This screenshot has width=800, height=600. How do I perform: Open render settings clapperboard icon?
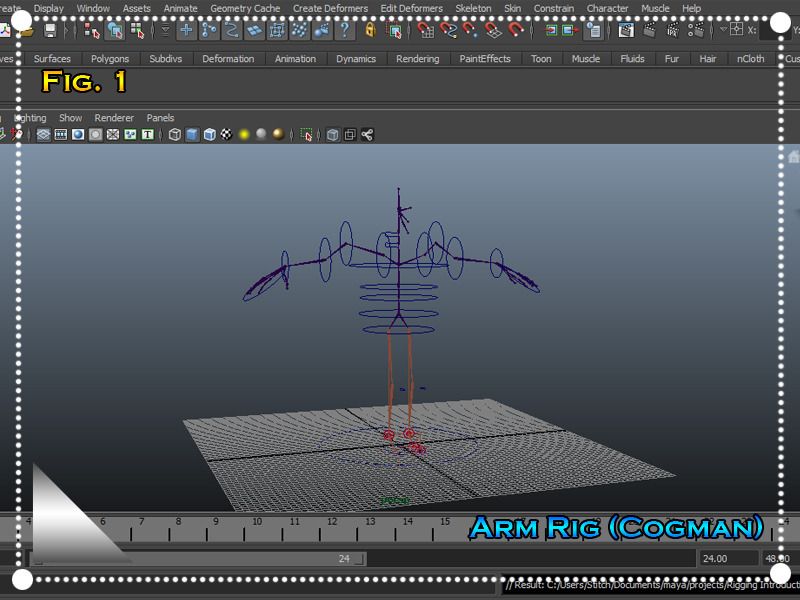(696, 31)
